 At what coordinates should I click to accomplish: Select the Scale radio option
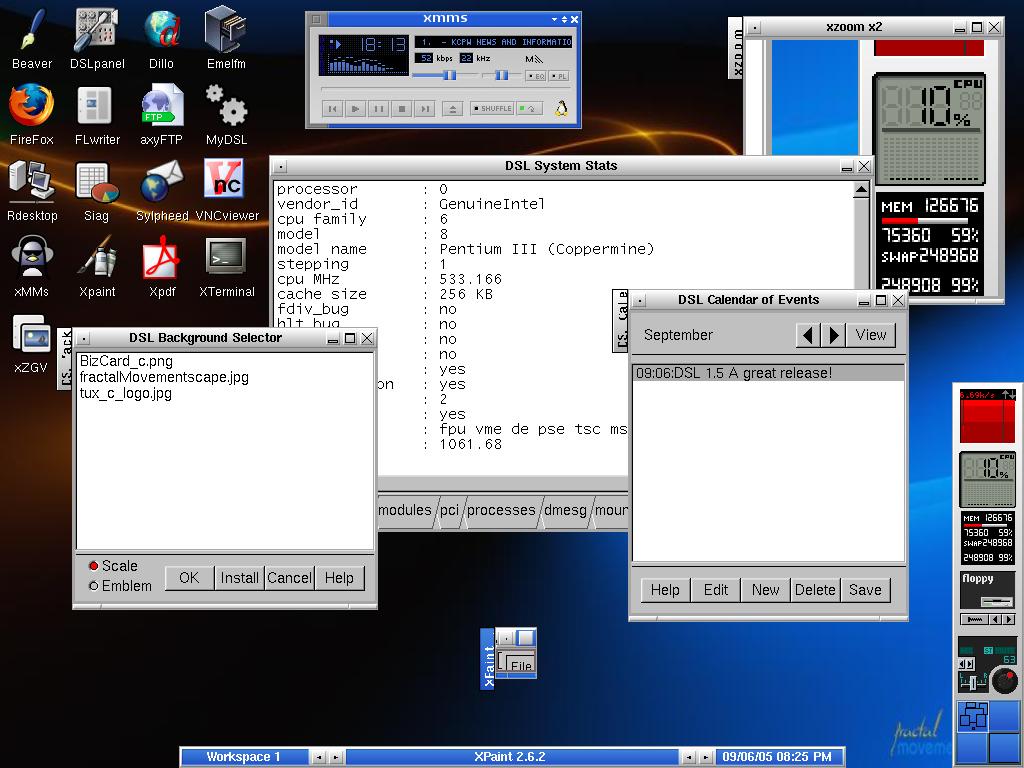coord(113,566)
